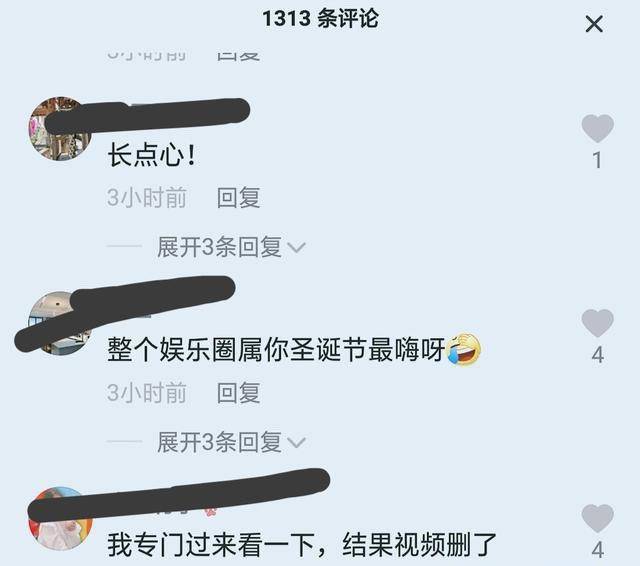Tap the '长点心!' comment text

152,155
